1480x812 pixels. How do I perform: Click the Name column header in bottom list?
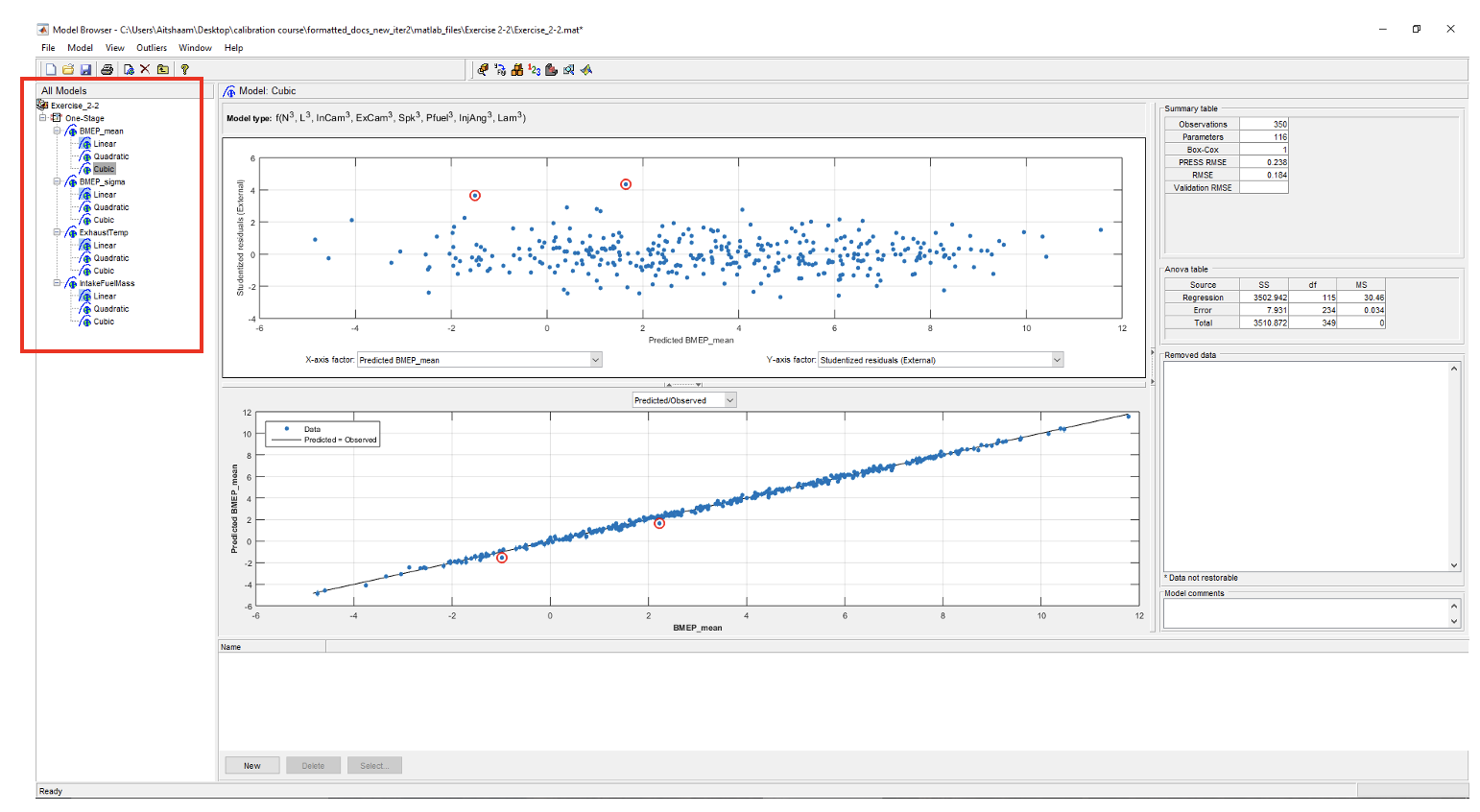click(x=273, y=647)
